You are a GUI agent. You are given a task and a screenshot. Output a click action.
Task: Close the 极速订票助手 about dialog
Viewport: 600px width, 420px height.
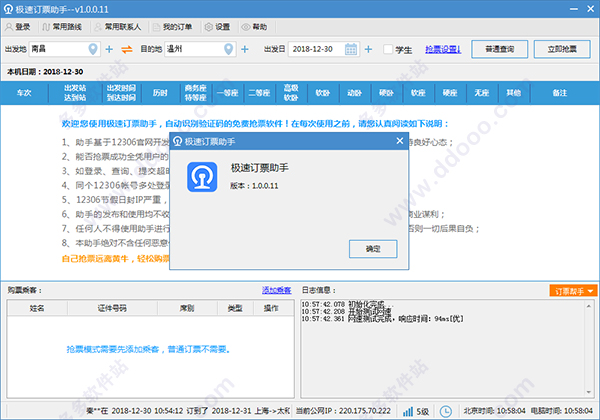(x=399, y=141)
